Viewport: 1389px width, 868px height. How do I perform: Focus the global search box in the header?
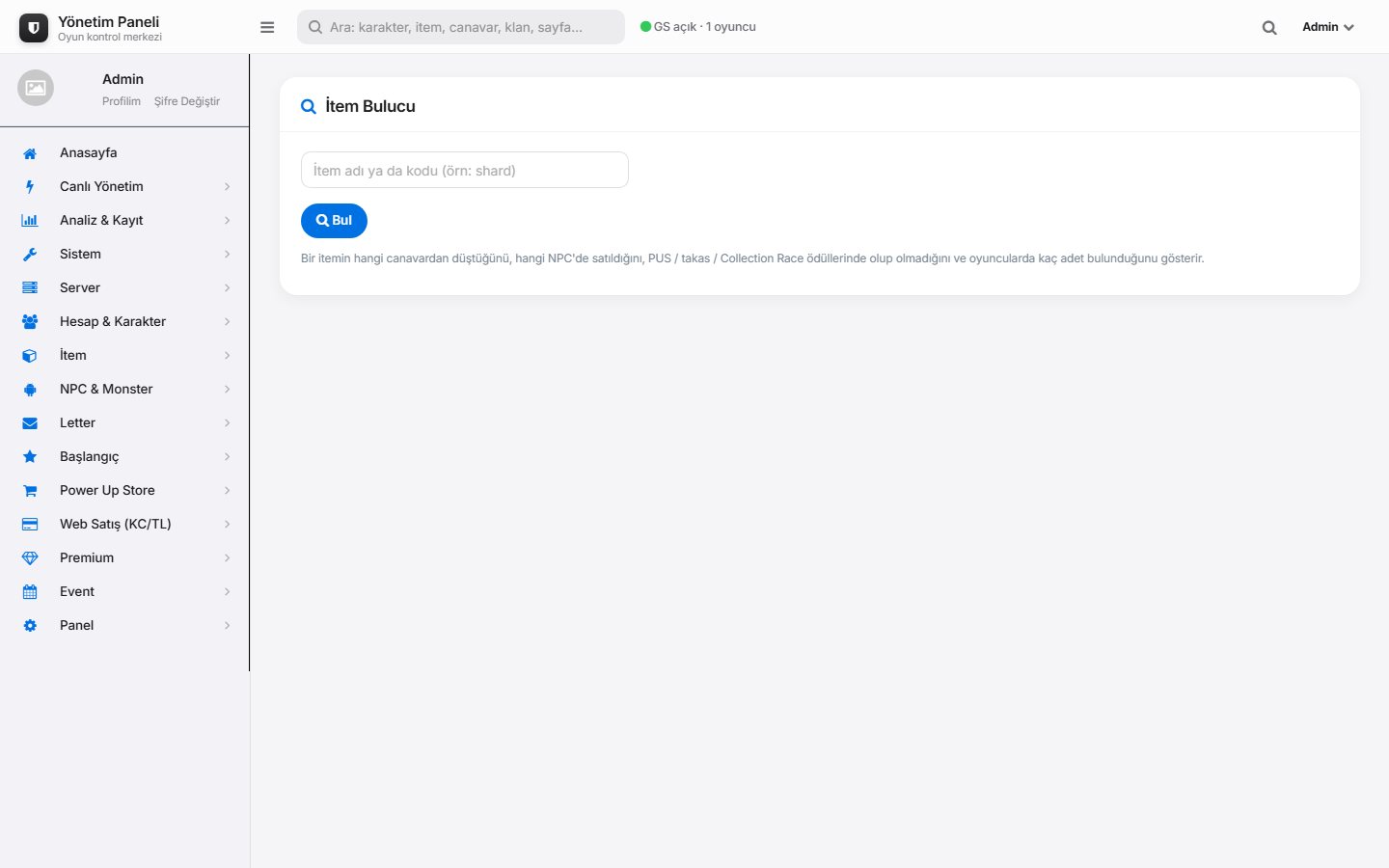(461, 27)
